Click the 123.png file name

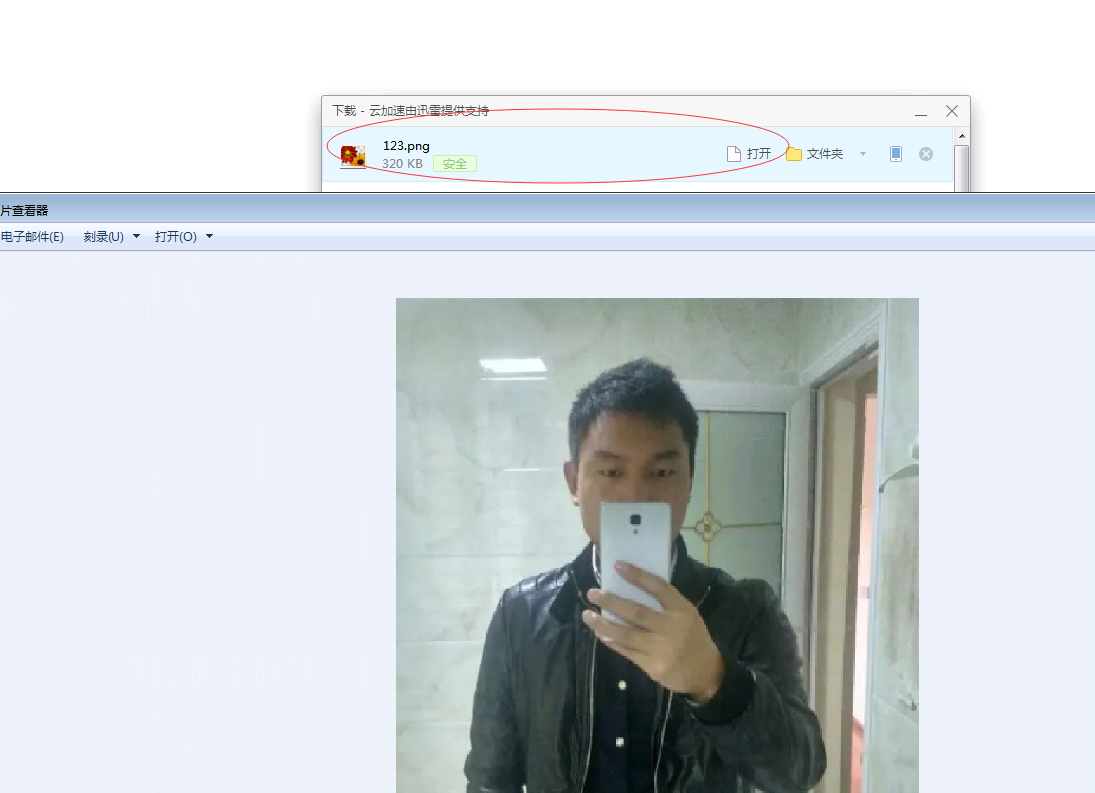coord(406,146)
